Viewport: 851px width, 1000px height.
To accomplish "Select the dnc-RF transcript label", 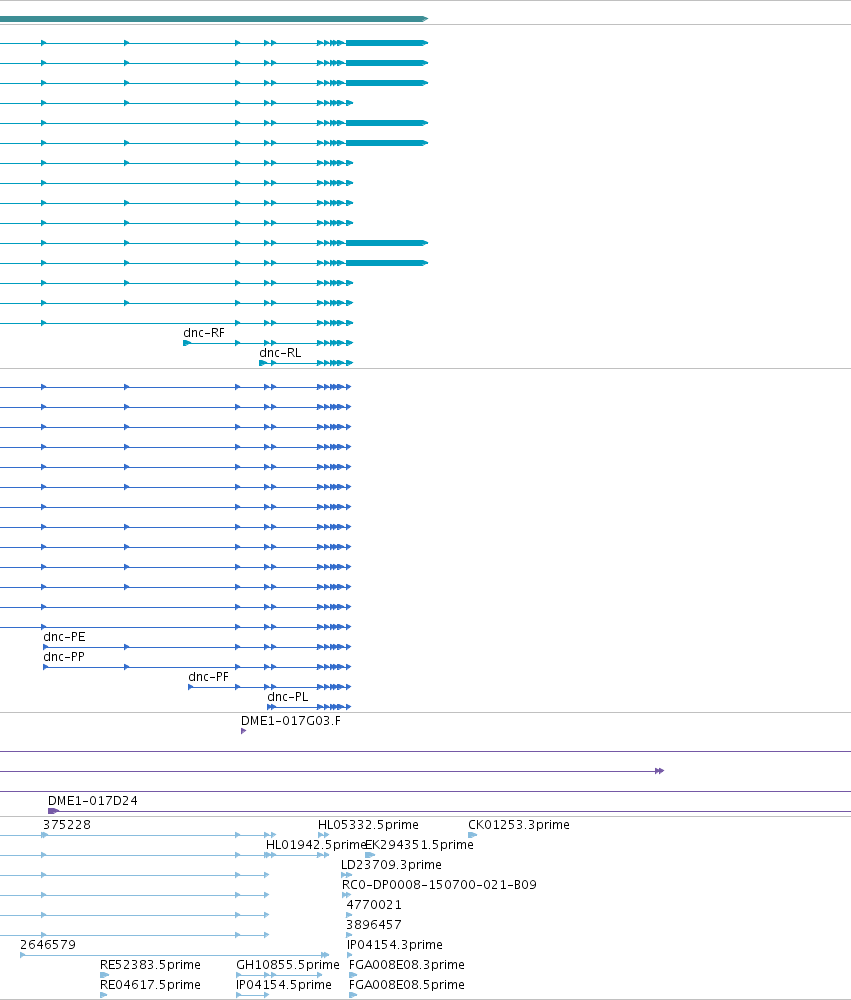I will click(x=204, y=333).
